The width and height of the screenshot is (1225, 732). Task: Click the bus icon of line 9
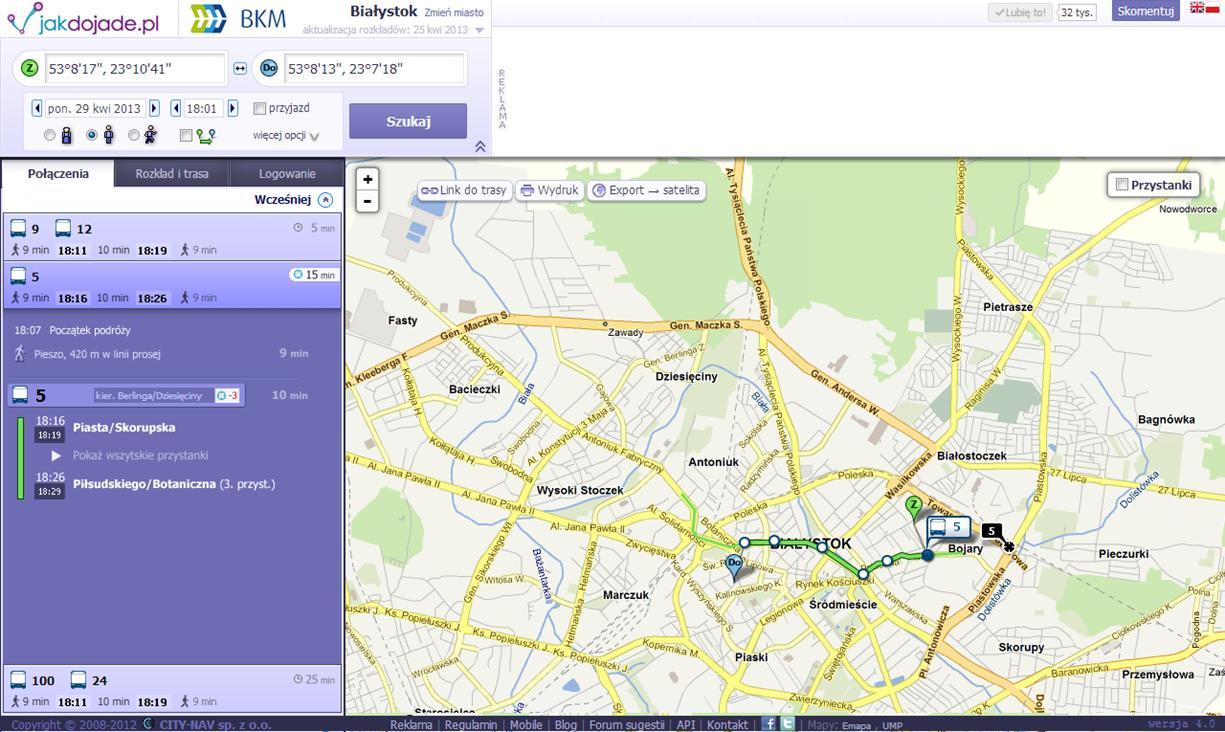19,228
